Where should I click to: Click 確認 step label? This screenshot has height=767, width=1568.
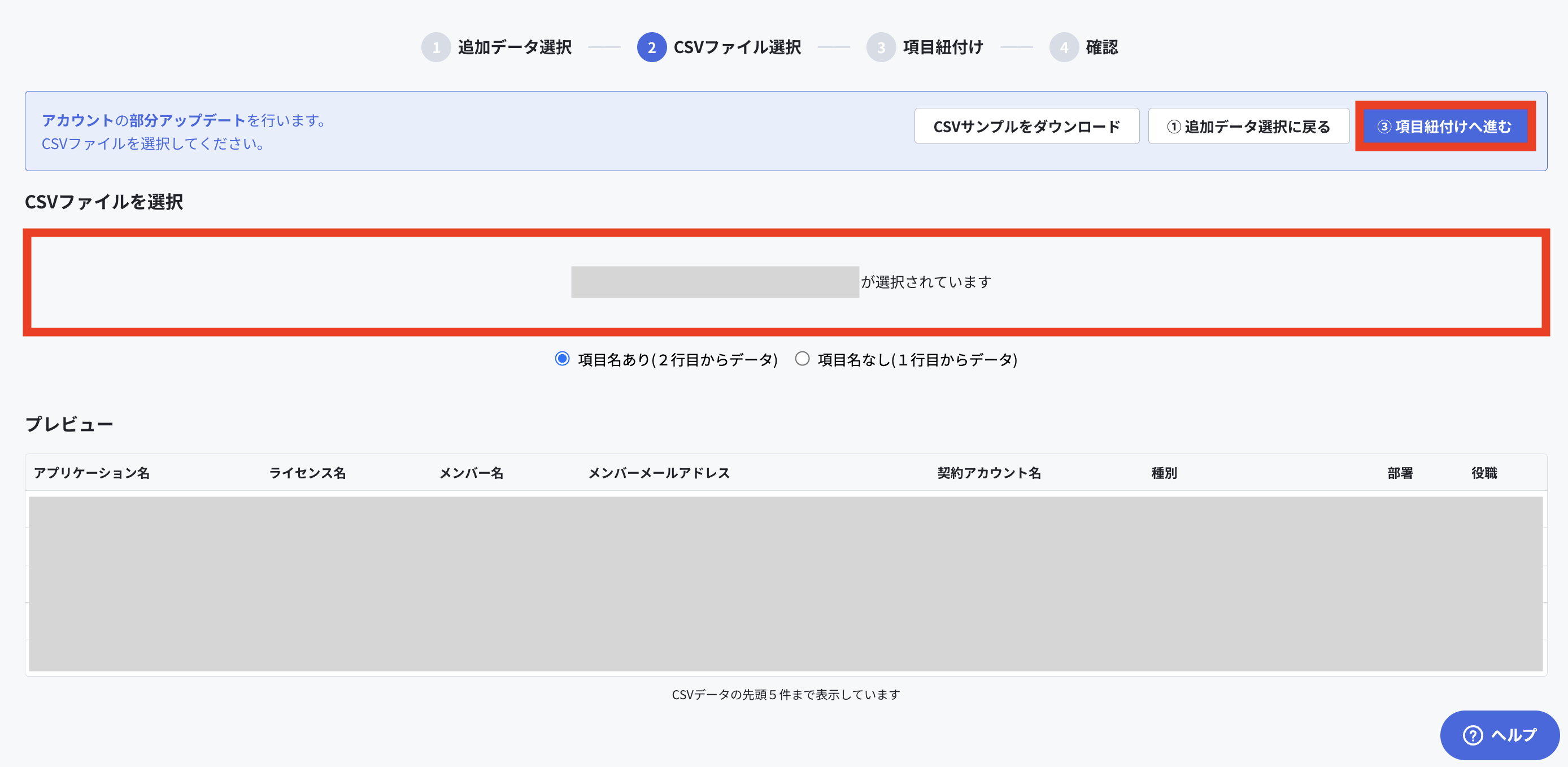coord(1102,47)
